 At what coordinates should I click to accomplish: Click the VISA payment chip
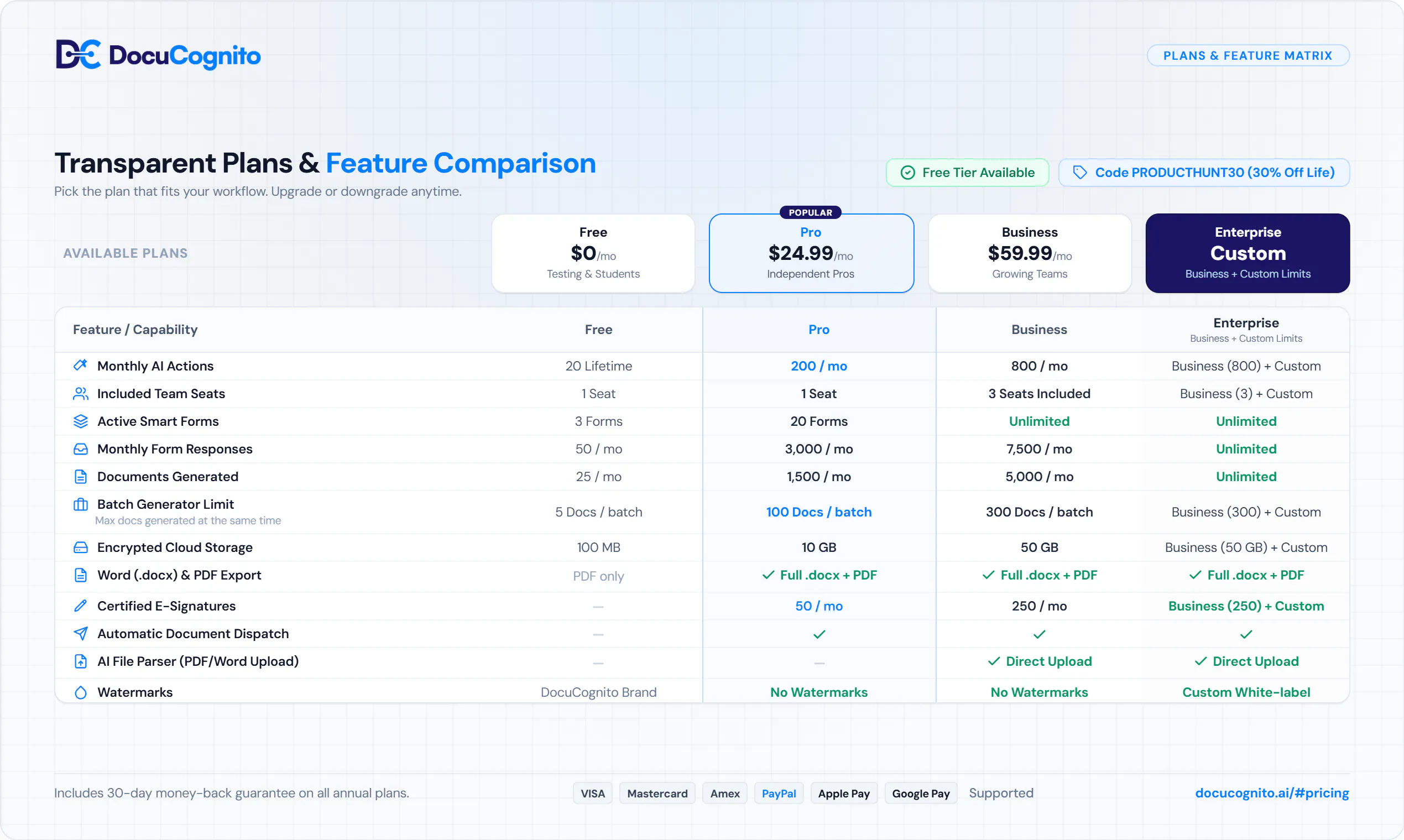point(592,794)
